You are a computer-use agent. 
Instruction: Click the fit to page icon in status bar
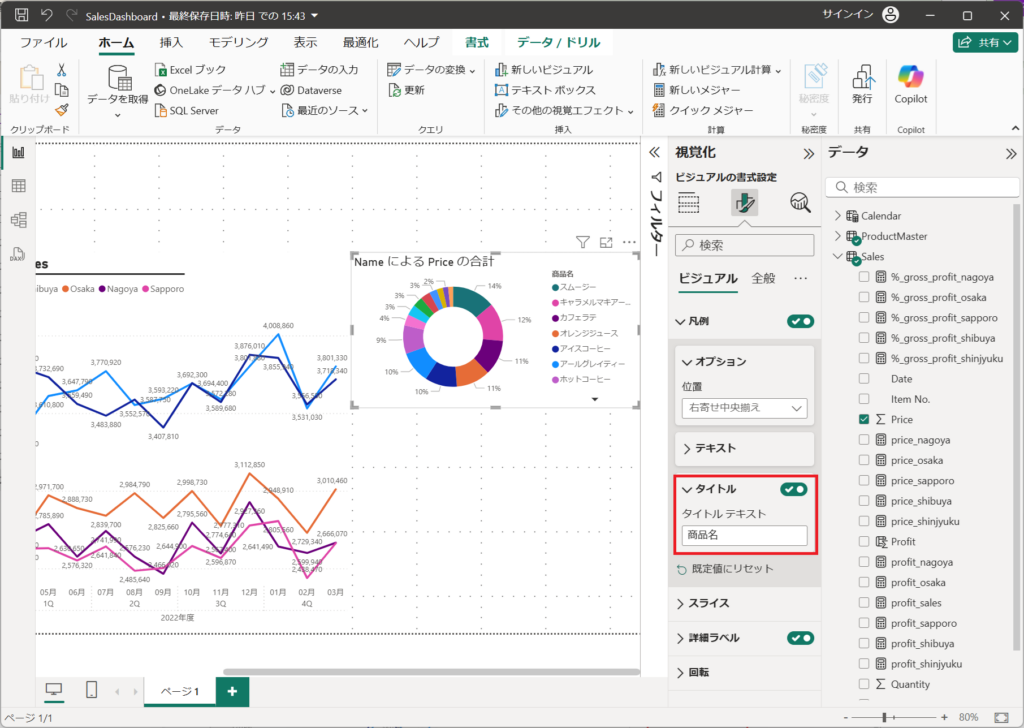1001,718
